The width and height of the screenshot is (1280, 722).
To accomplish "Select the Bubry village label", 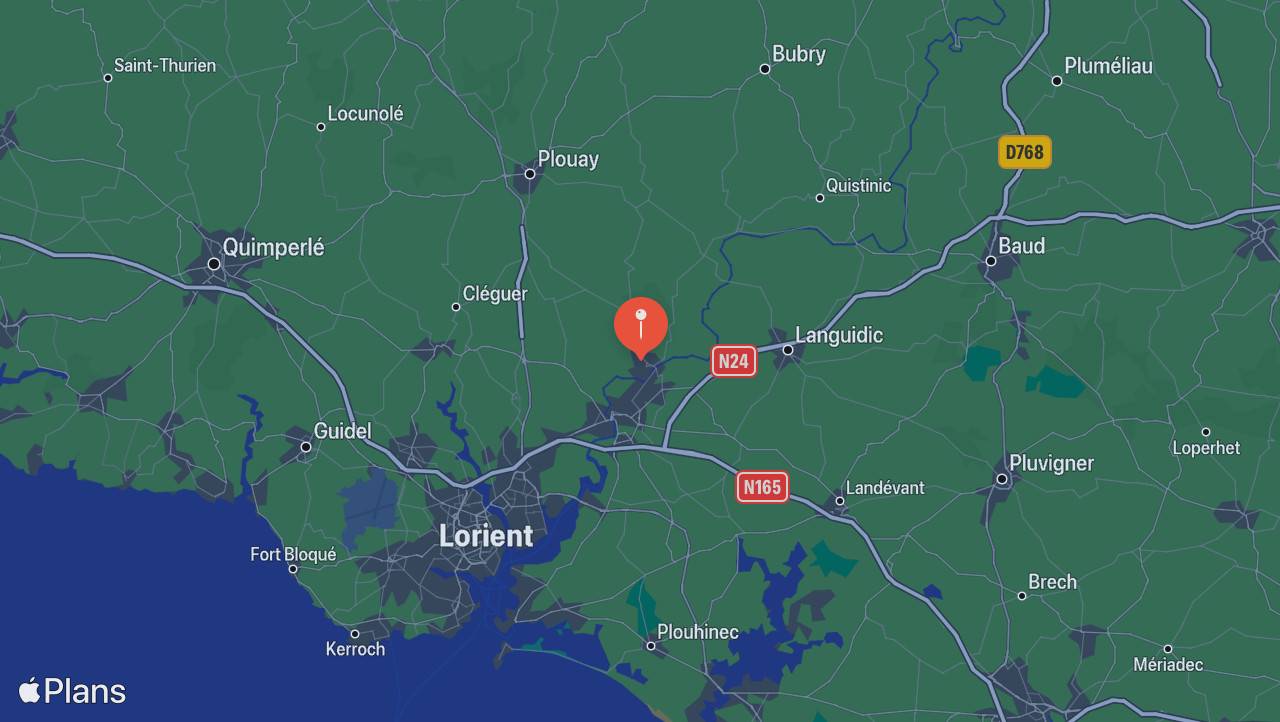I will coord(799,54).
